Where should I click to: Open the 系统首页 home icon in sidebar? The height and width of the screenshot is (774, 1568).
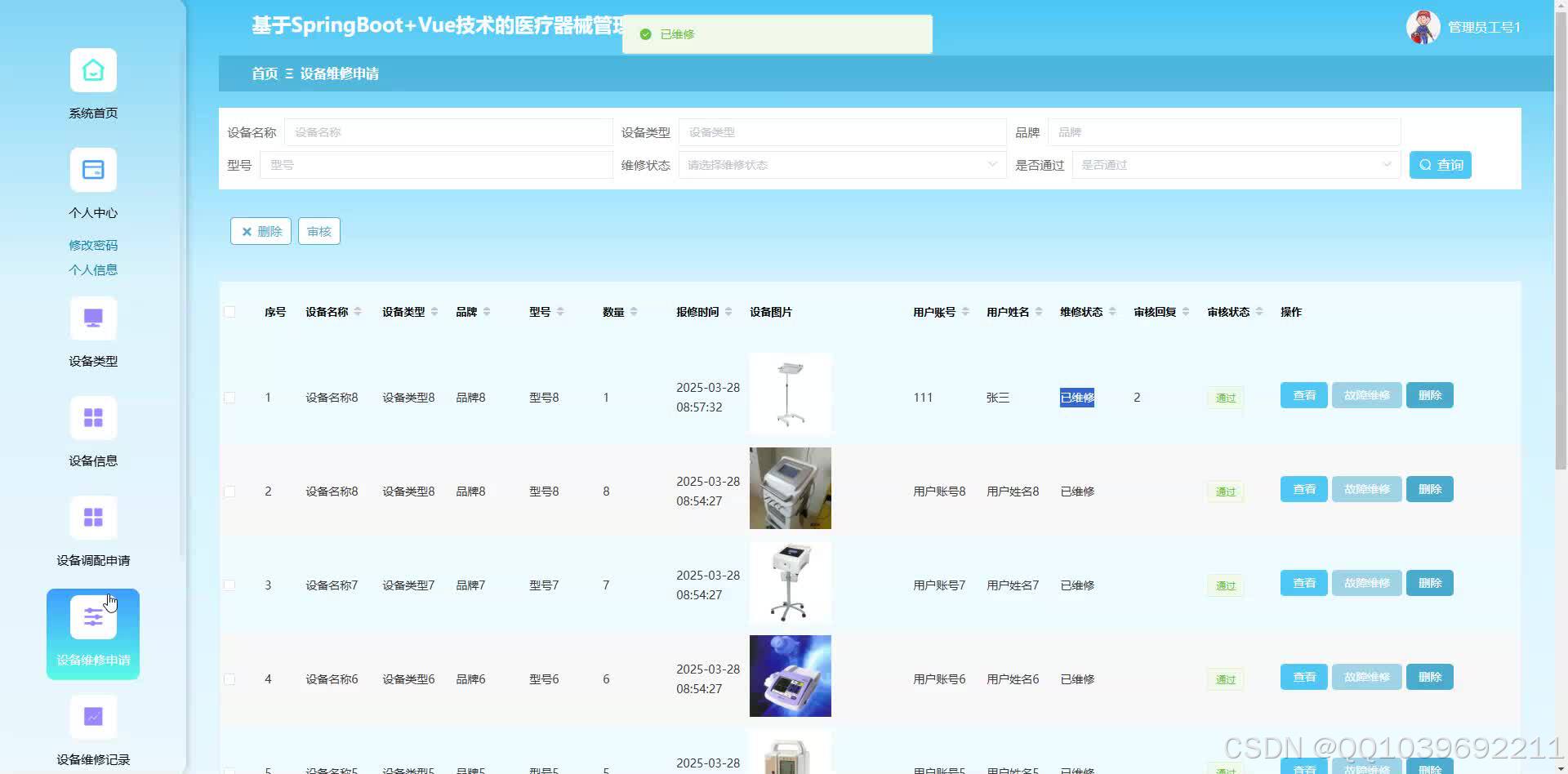92,70
